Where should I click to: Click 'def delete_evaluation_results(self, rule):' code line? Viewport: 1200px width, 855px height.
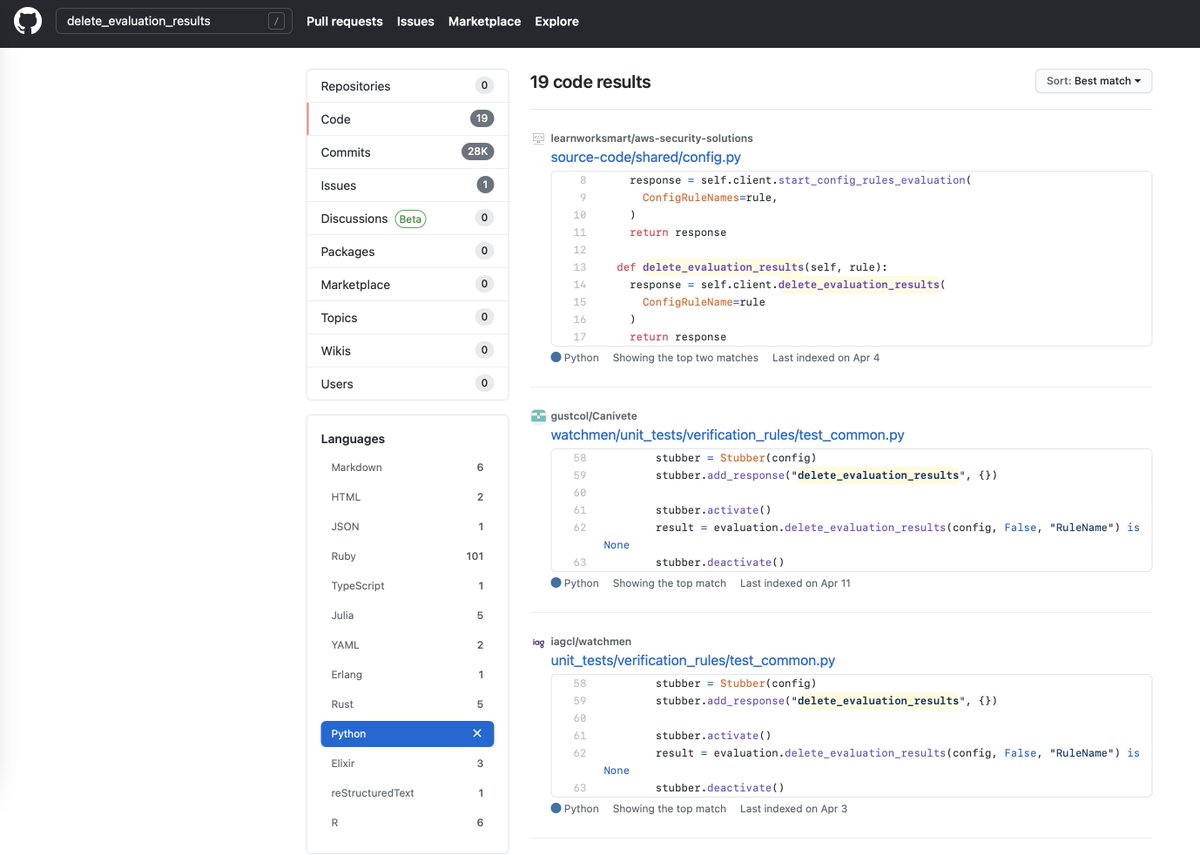coord(752,267)
